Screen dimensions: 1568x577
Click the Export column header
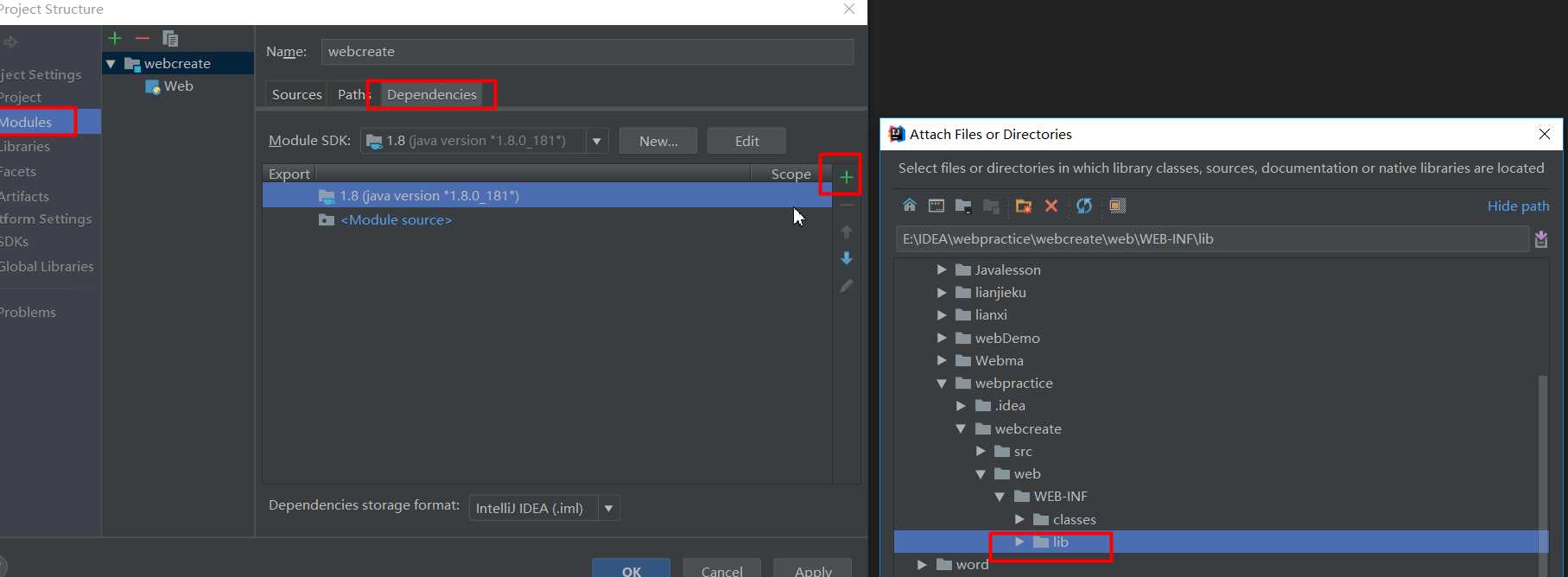289,174
